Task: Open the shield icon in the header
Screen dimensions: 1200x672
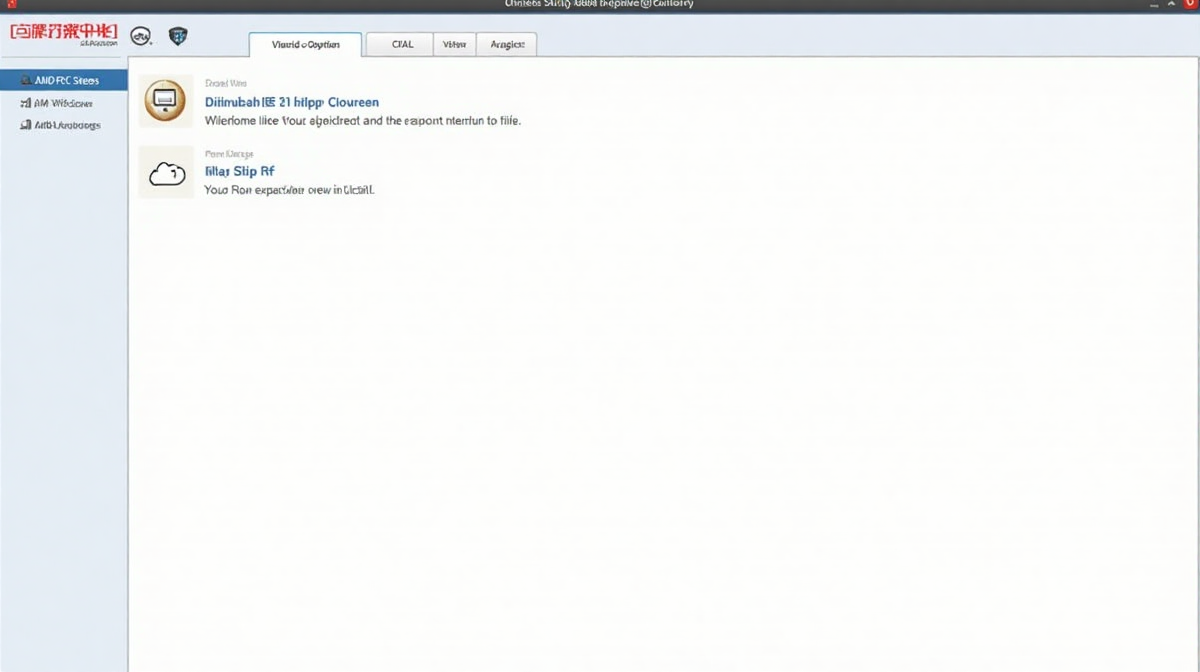Action: point(178,37)
